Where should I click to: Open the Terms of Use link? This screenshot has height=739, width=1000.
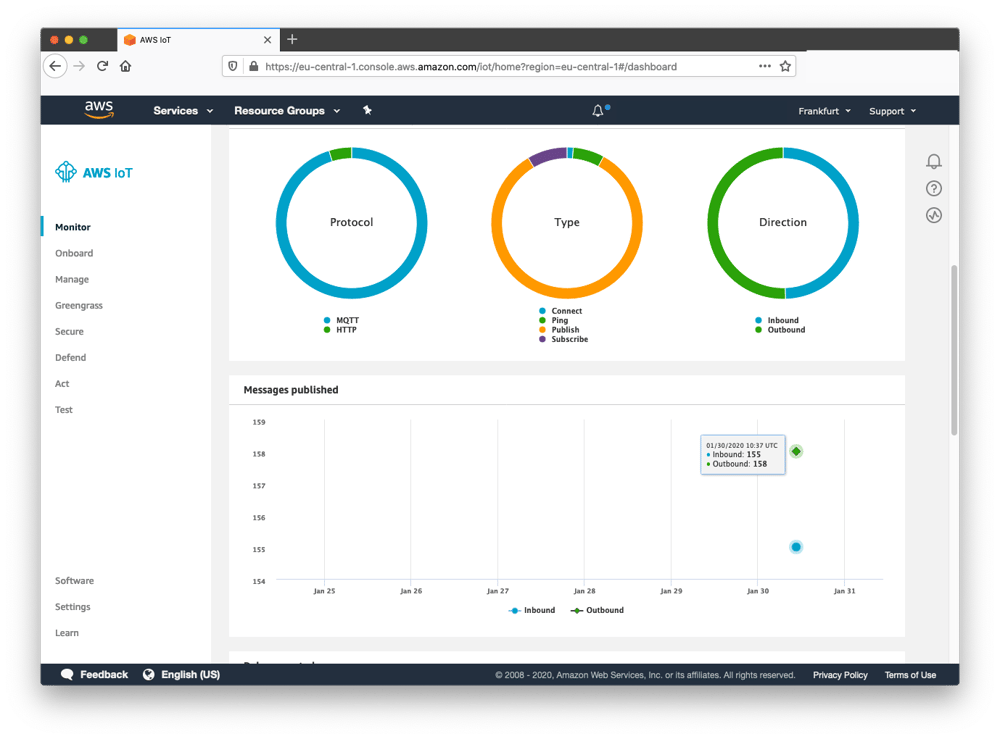pyautogui.click(x=910, y=675)
